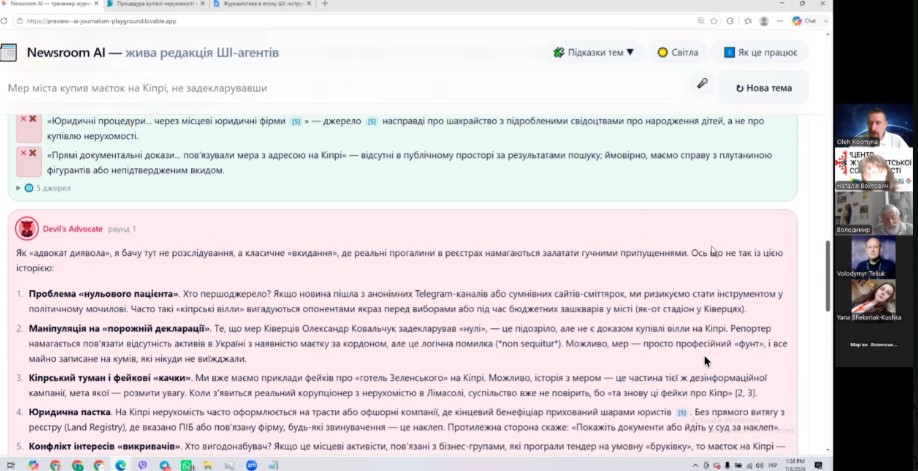The image size is (918, 471).
Task: Click the bold text 'Юридична пастка'
Action: coord(68,412)
